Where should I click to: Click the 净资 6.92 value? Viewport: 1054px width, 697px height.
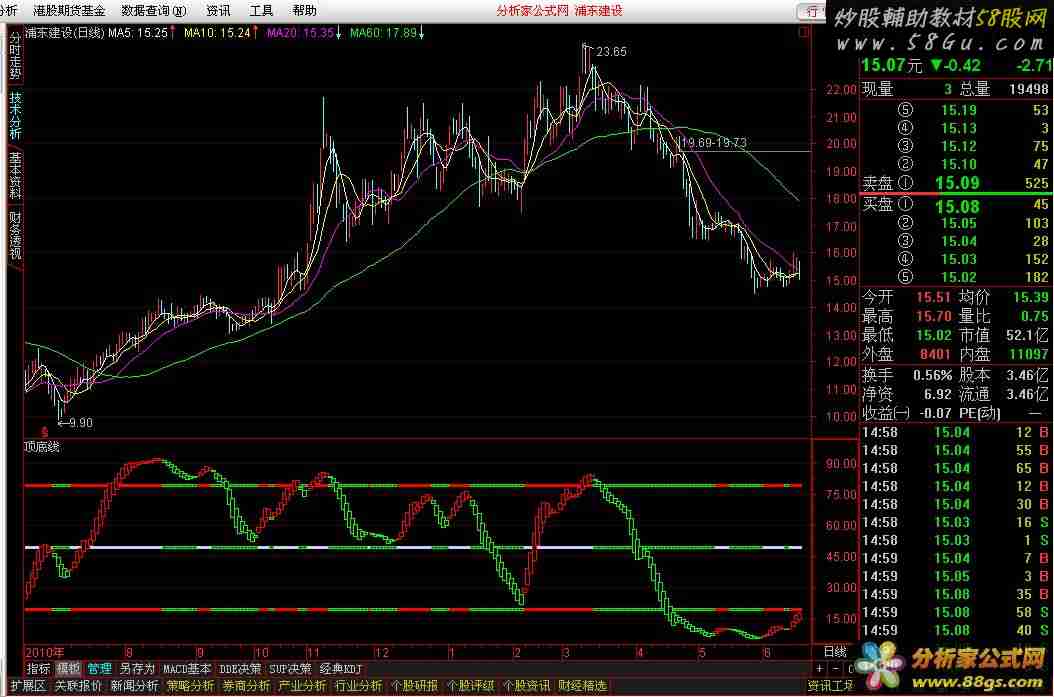click(x=938, y=394)
